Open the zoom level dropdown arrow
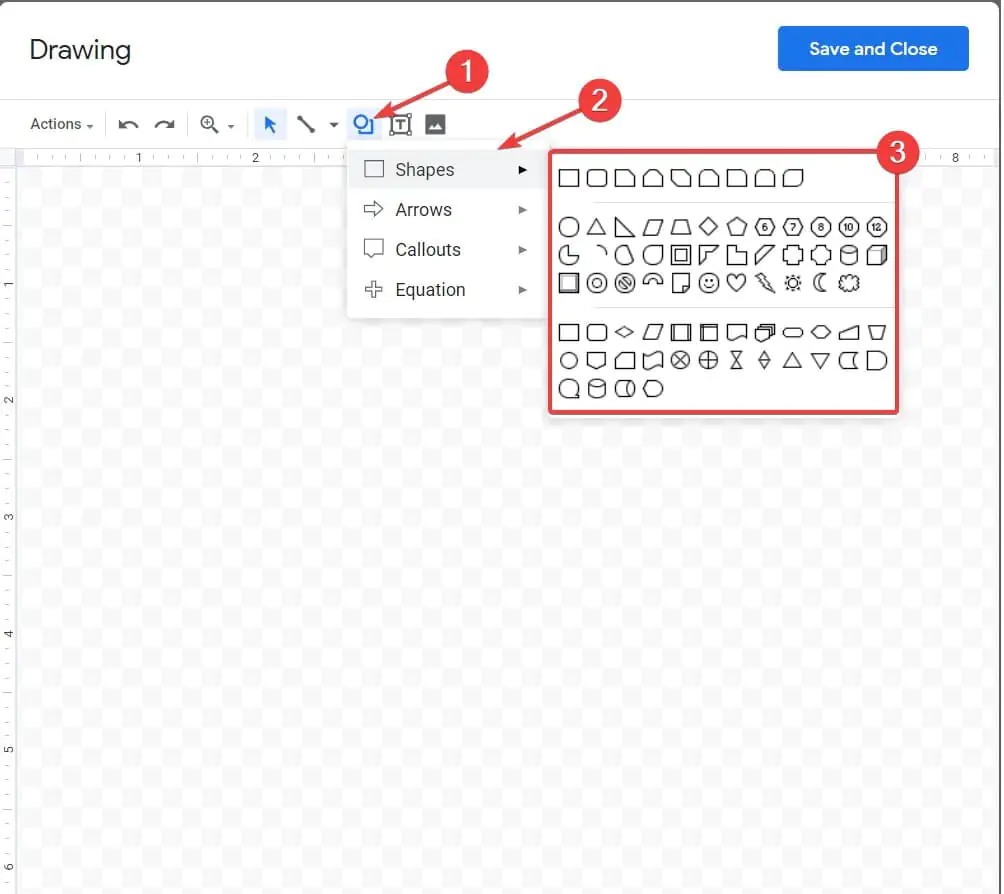The image size is (1004, 894). [231, 126]
